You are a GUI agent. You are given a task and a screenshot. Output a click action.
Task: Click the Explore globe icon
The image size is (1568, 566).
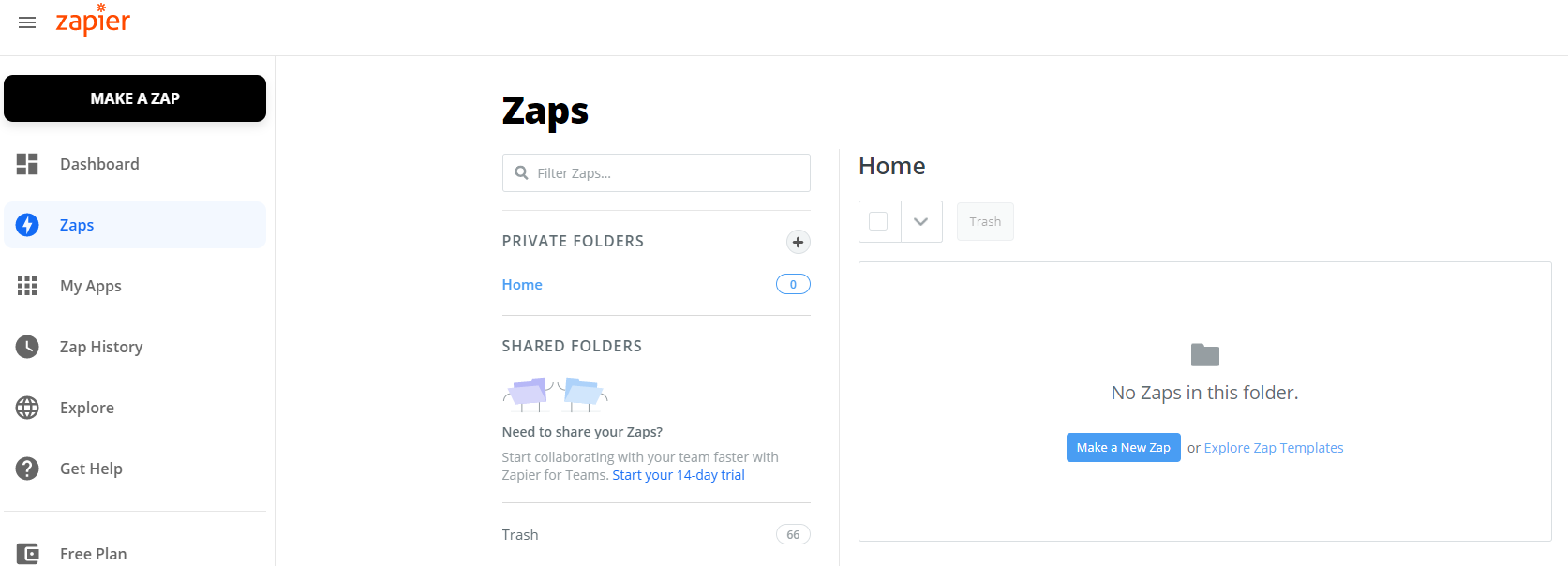coord(27,408)
